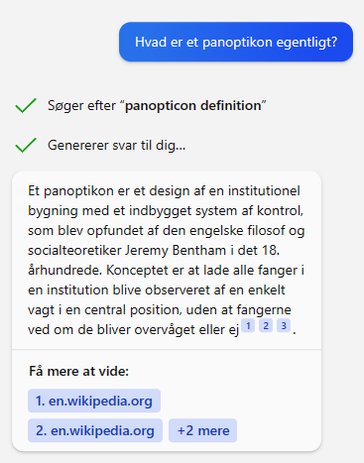Click first line starting Et panoptikon

click(x=164, y=191)
